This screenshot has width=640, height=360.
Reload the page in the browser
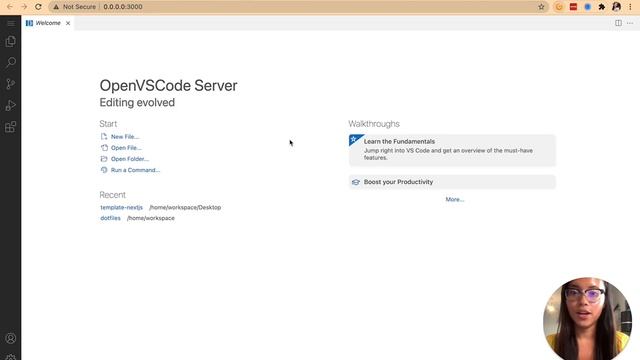click(x=38, y=7)
